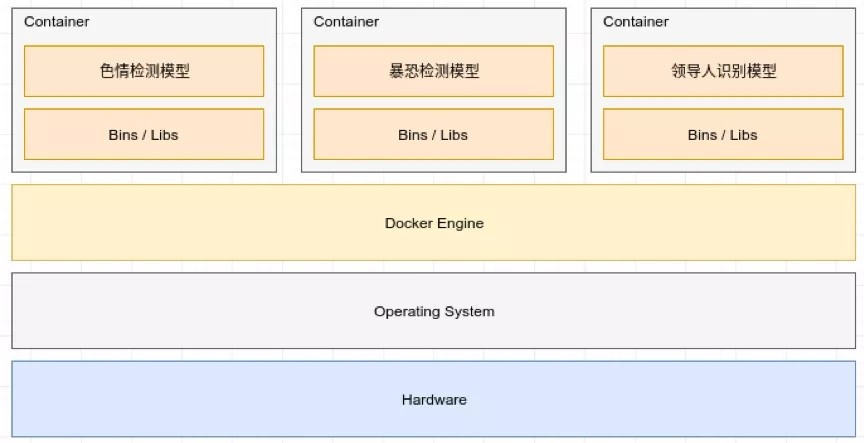Select the 色情检测模型 box

(x=144, y=71)
